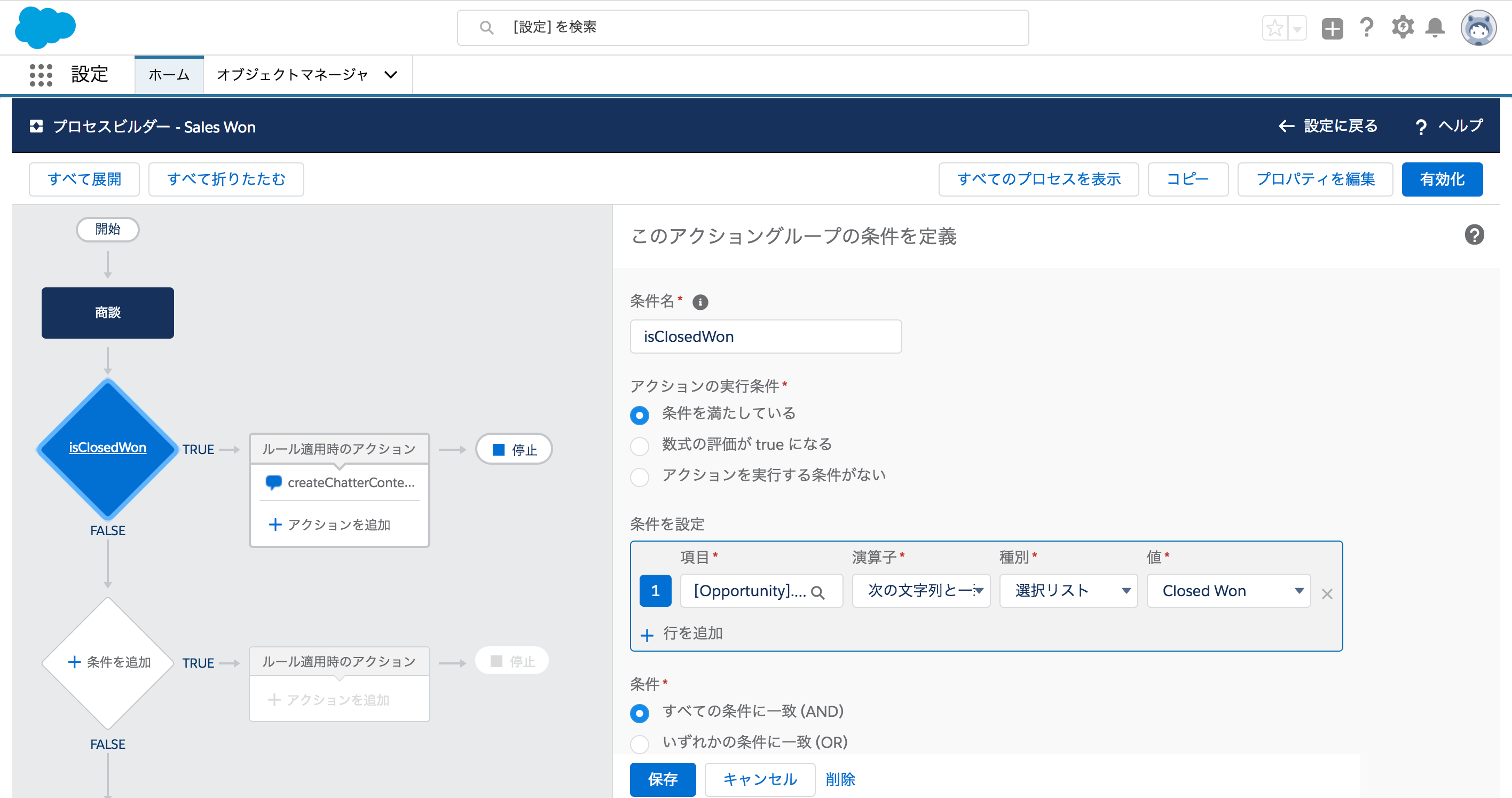Click the Process Builder header icon
Viewport: 1512px width, 798px height.
click(x=36, y=126)
